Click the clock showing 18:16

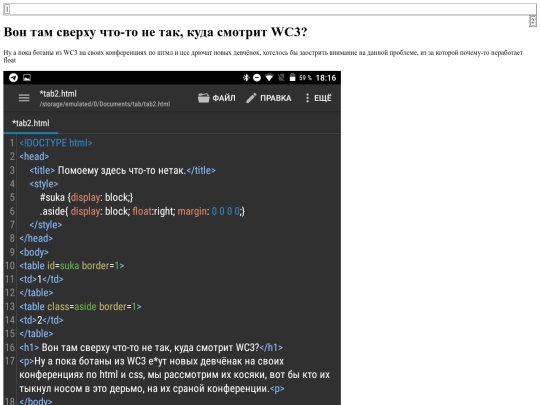(x=326, y=78)
